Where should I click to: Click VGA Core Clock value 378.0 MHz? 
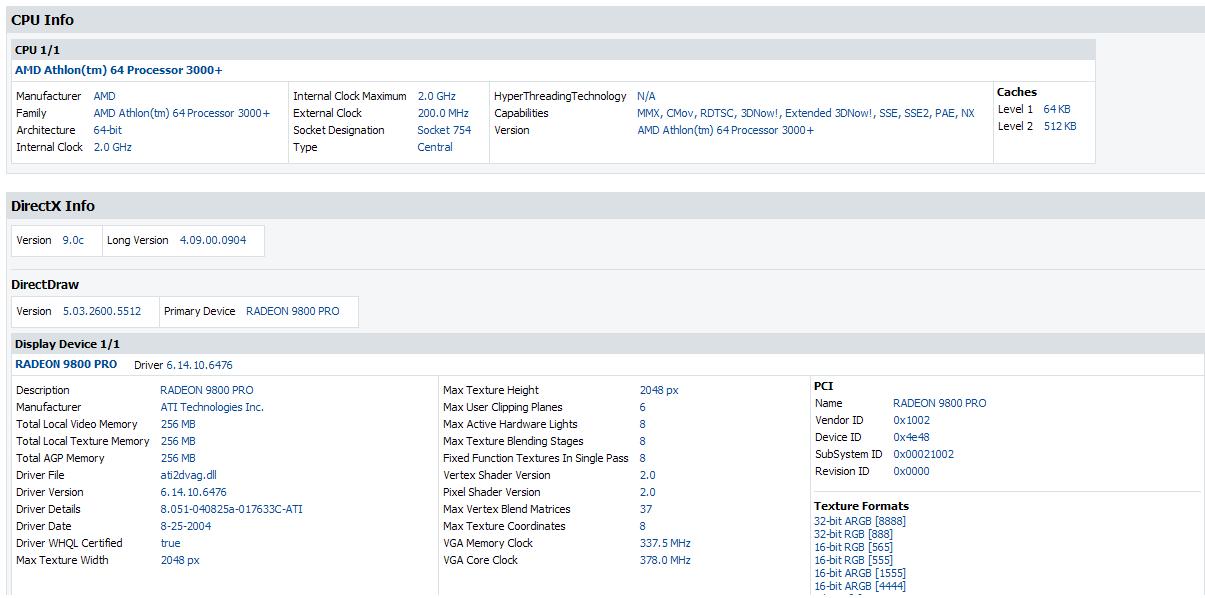(665, 560)
